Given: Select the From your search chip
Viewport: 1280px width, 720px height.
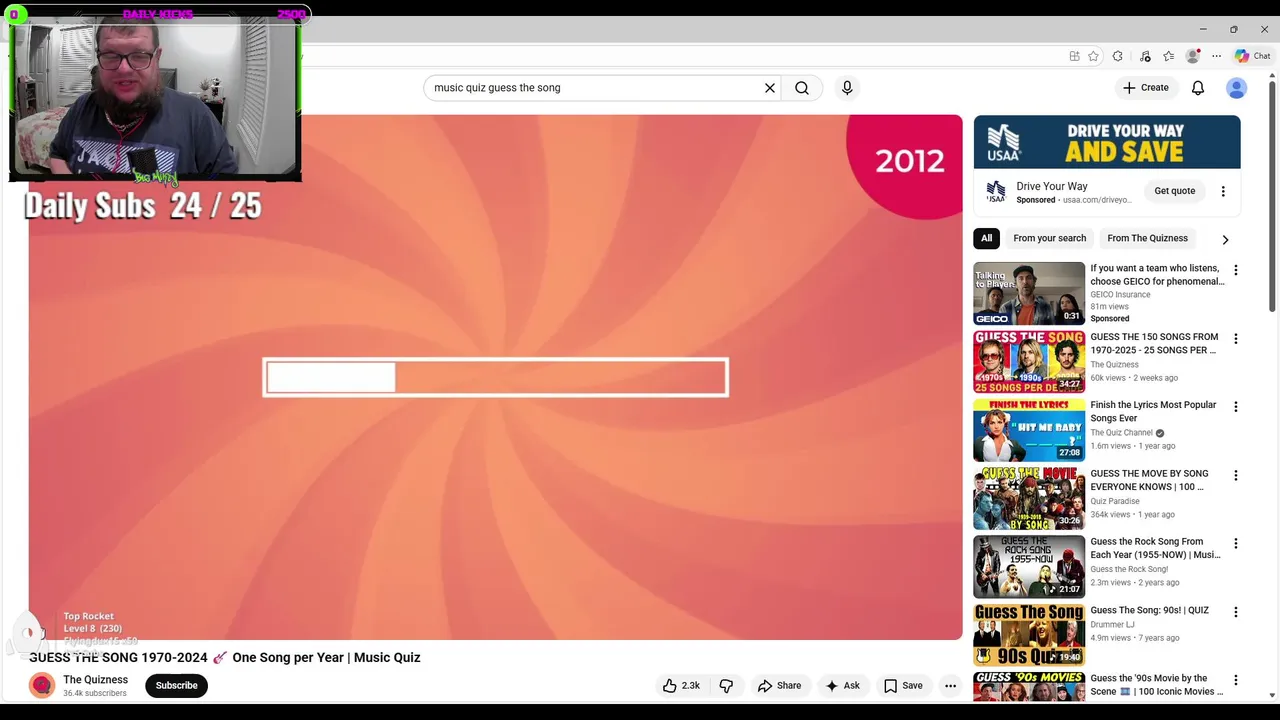Looking at the screenshot, I should point(1049,238).
